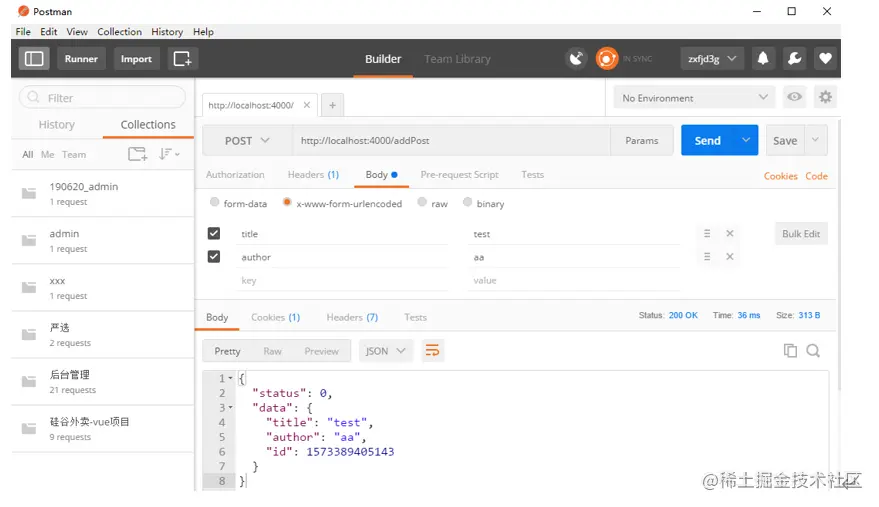The width and height of the screenshot is (879, 507).
Task: Open the JSON format dropdown
Action: tap(385, 351)
